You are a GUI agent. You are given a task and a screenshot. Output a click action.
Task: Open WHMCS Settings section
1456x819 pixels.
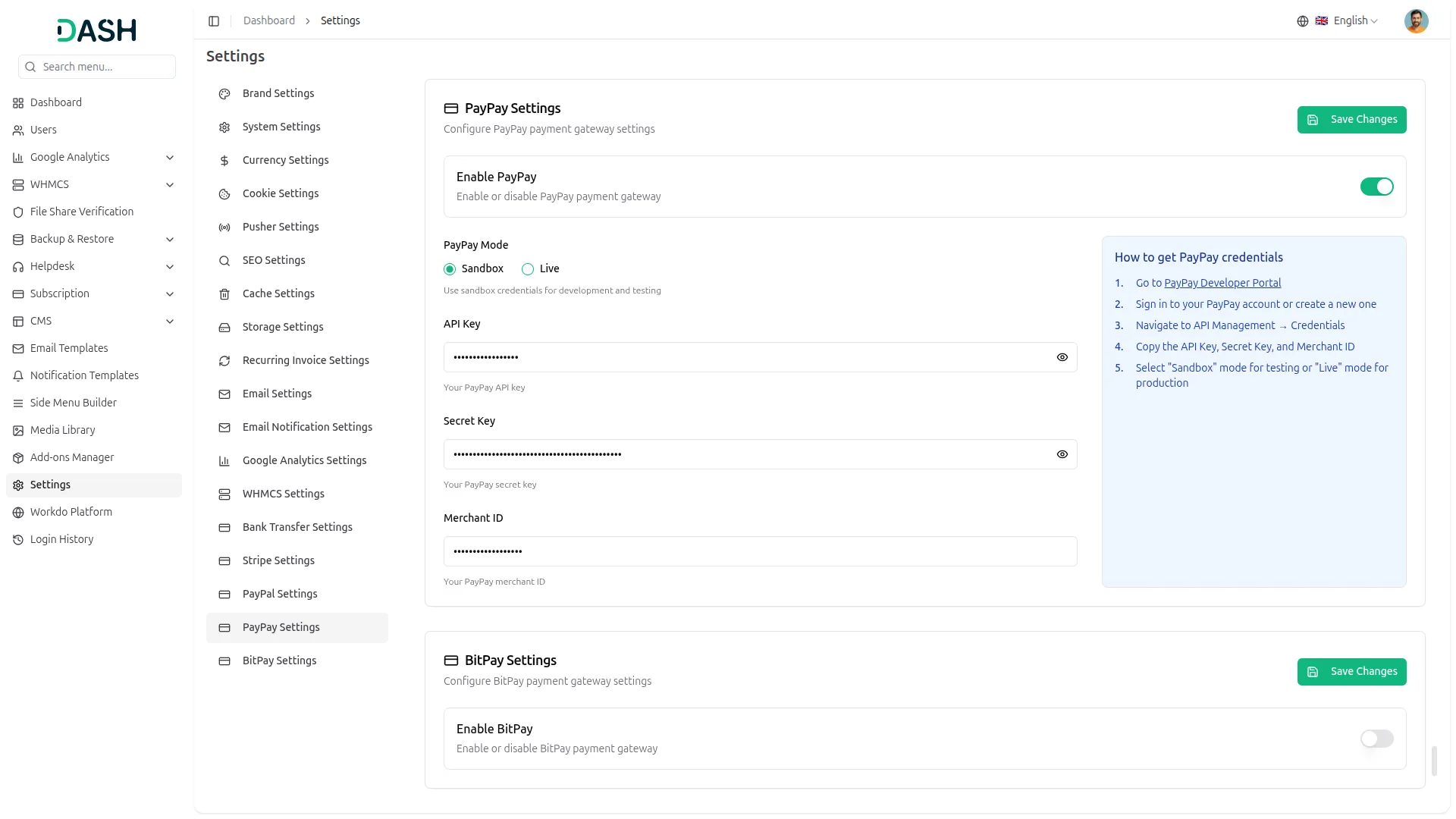(297, 494)
